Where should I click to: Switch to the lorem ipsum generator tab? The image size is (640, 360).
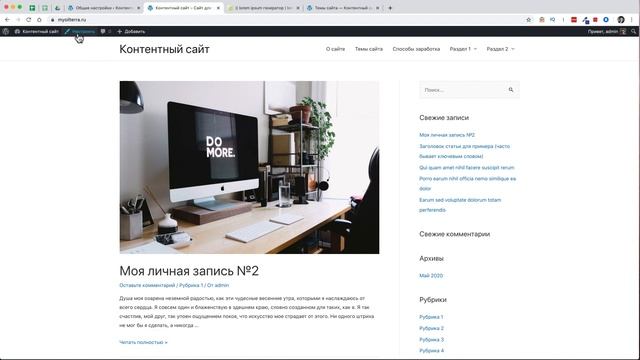[x=264, y=8]
